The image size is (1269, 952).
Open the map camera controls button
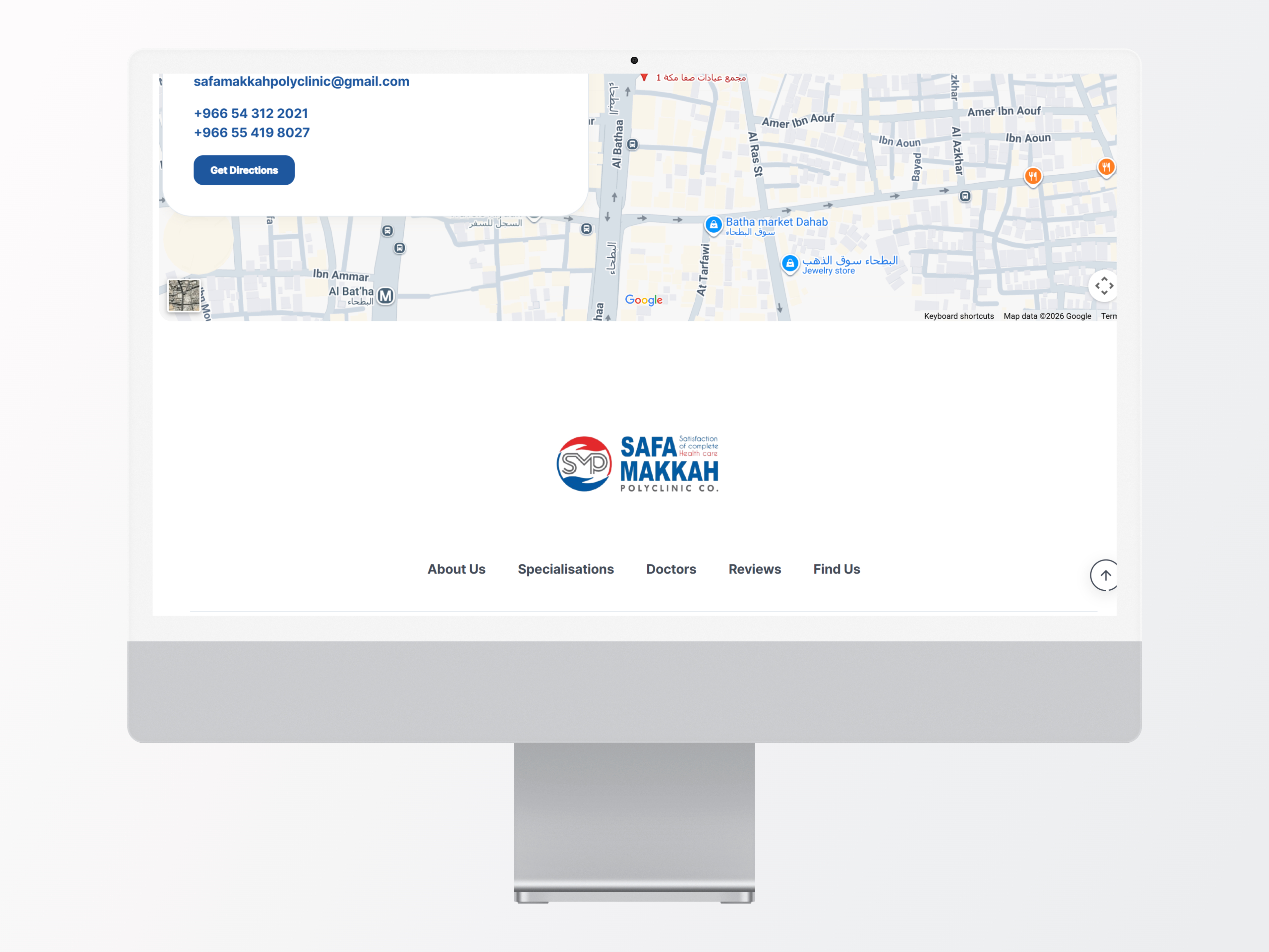click(1103, 285)
